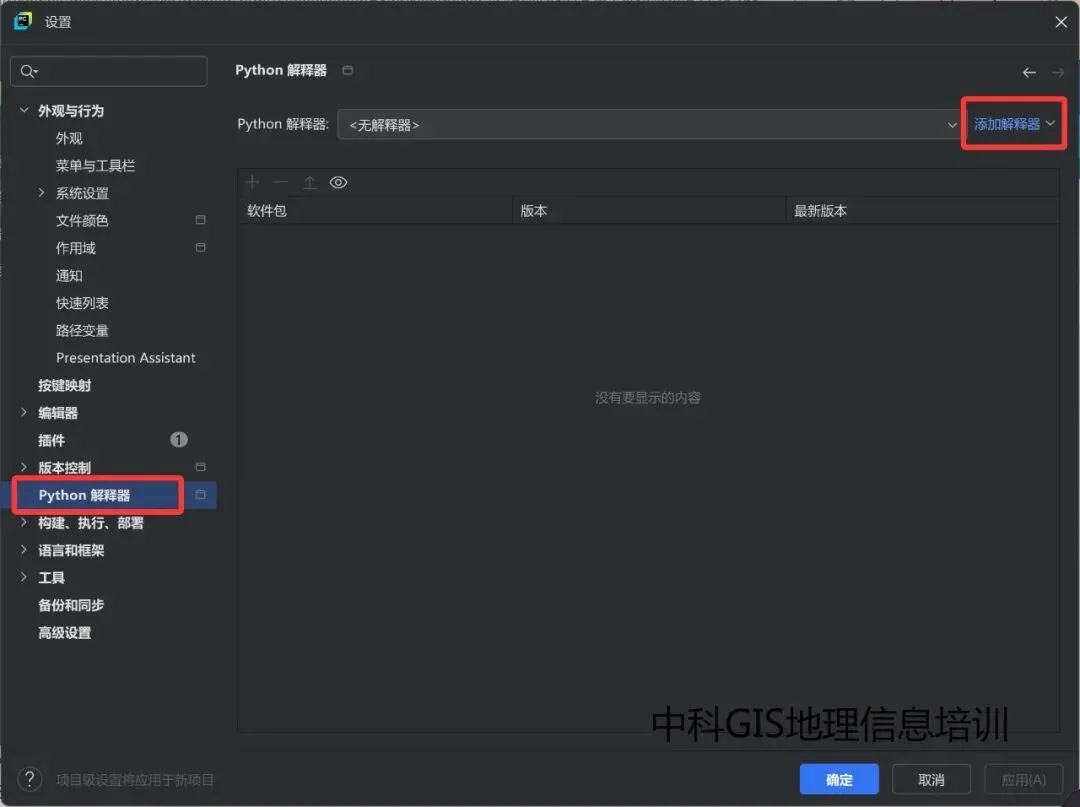Expand the 系统设置 node
The height and width of the screenshot is (807, 1080).
[x=41, y=193]
